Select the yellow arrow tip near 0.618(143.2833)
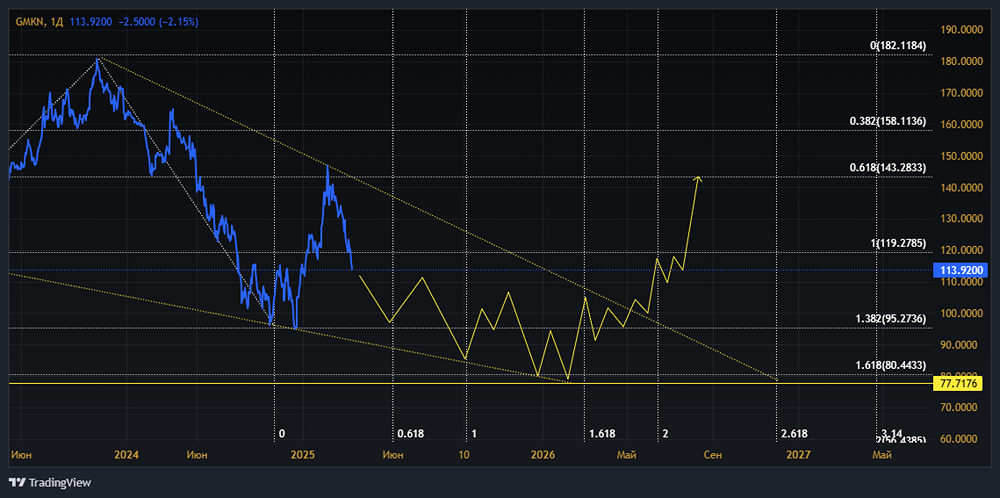Image resolution: width=1000 pixels, height=498 pixels. [x=698, y=178]
